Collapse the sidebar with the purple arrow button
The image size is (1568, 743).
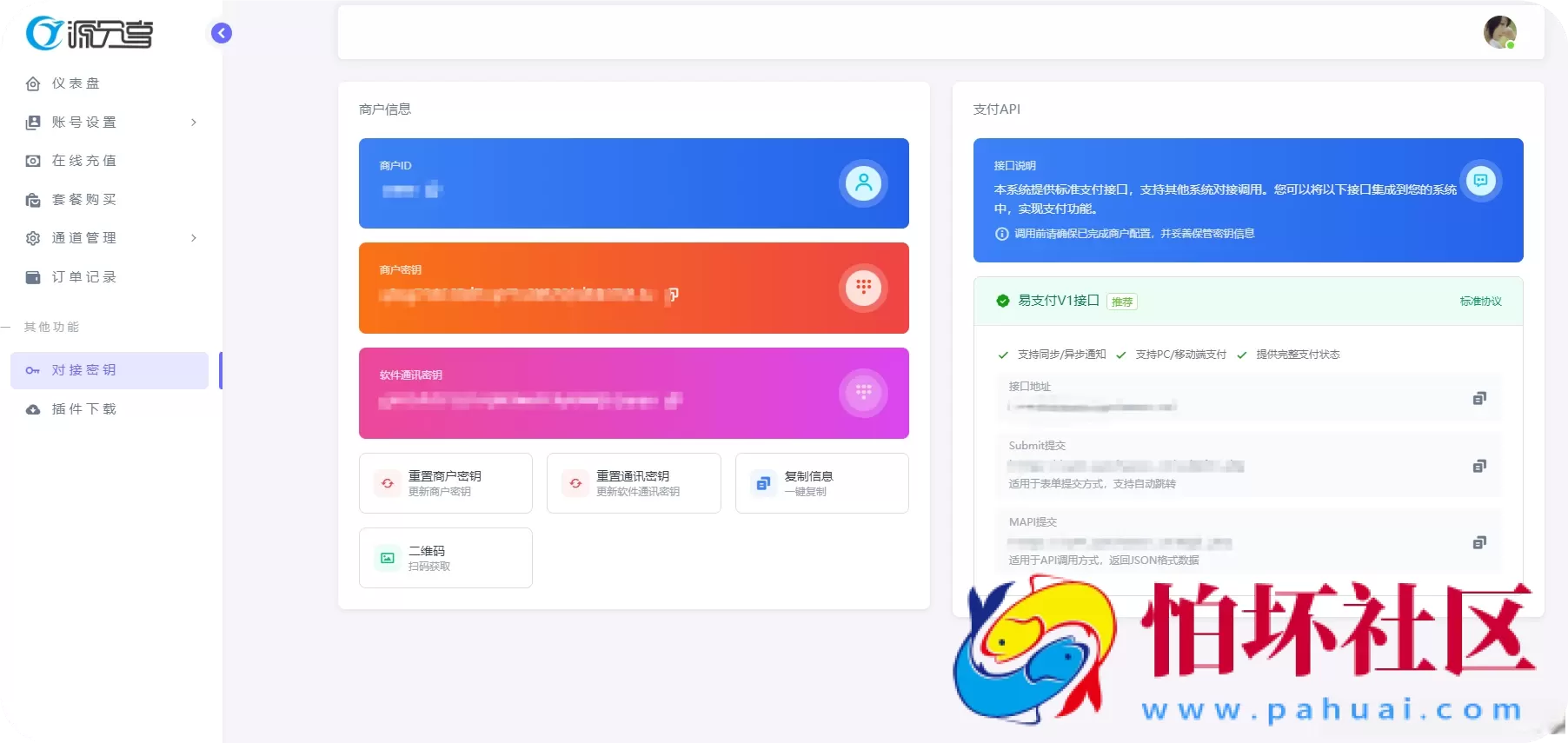pos(222,33)
